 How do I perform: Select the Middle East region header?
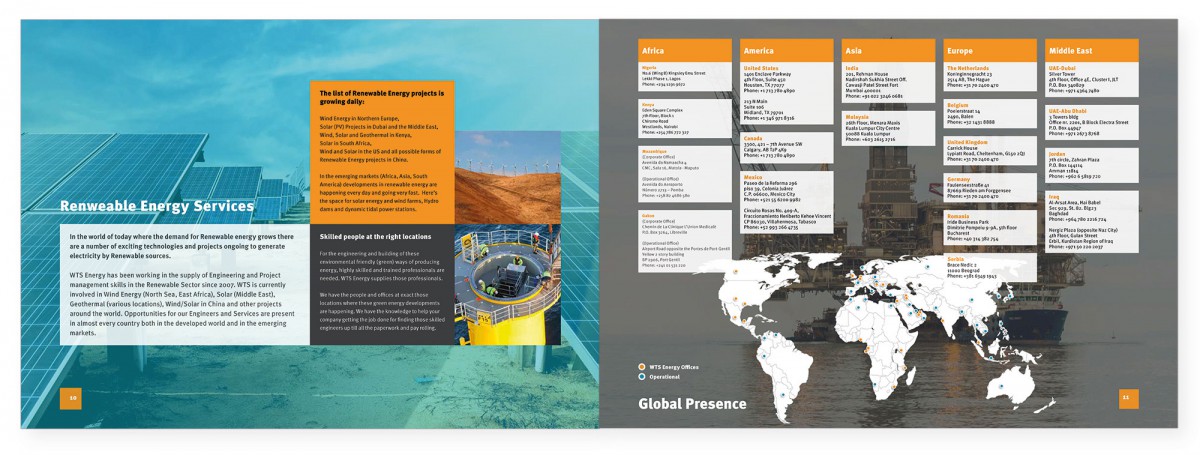click(x=1091, y=50)
